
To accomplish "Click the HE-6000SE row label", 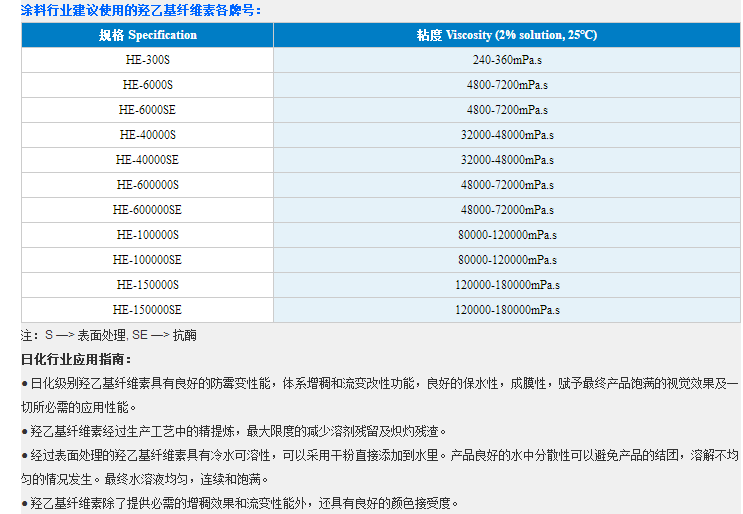I will pyautogui.click(x=148, y=110).
